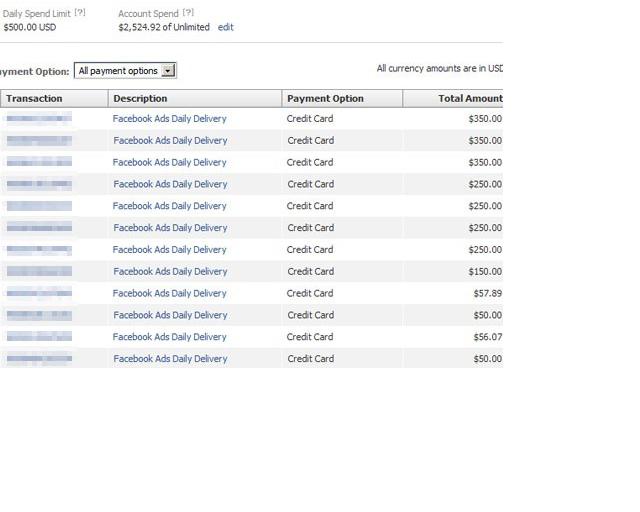
Task: Click the $57.89 total amount
Action: (x=487, y=293)
